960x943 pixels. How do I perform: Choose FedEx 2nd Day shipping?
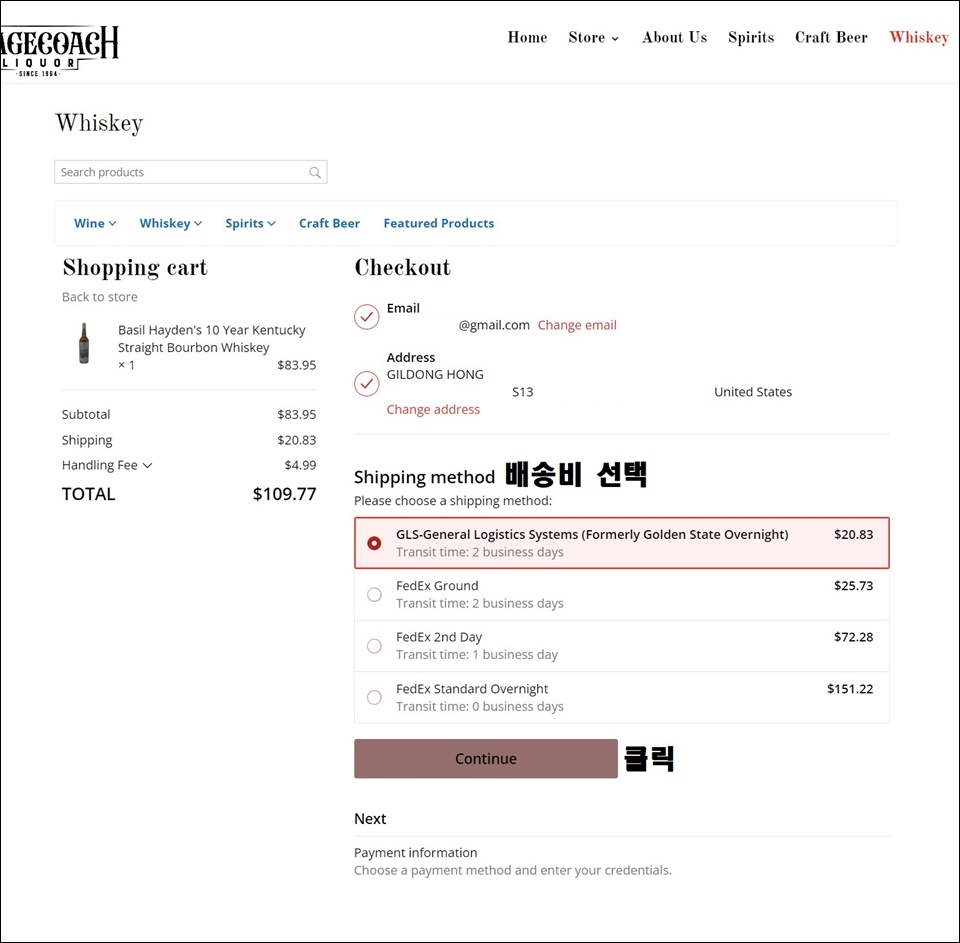click(x=621, y=646)
